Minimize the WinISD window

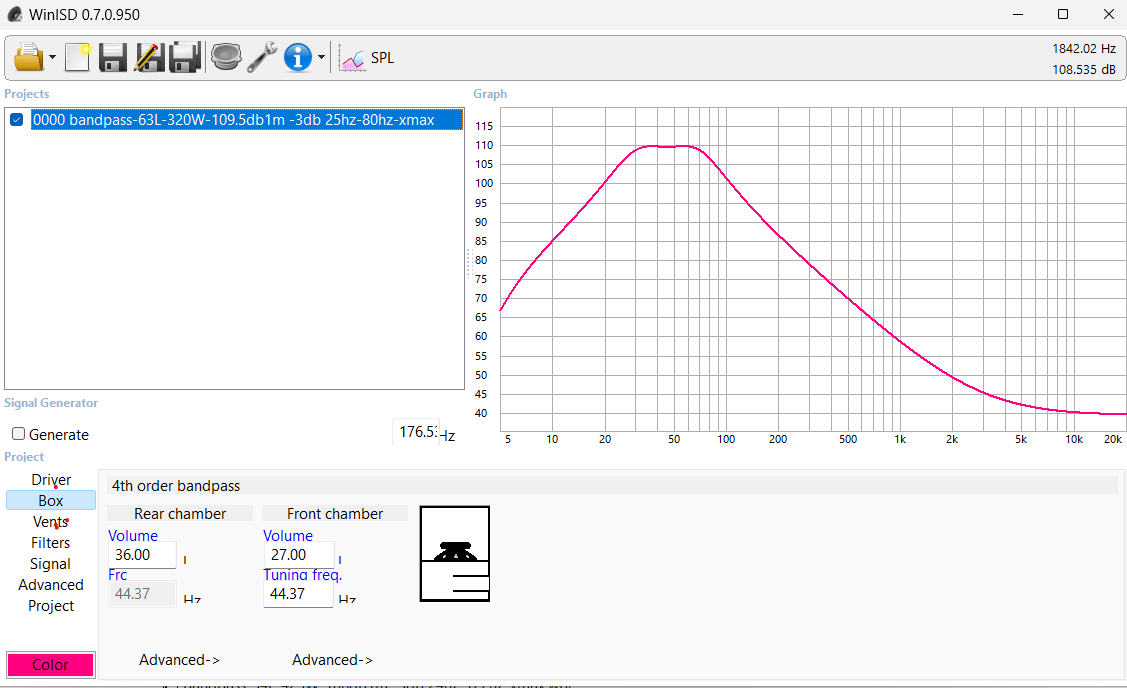coord(1018,14)
